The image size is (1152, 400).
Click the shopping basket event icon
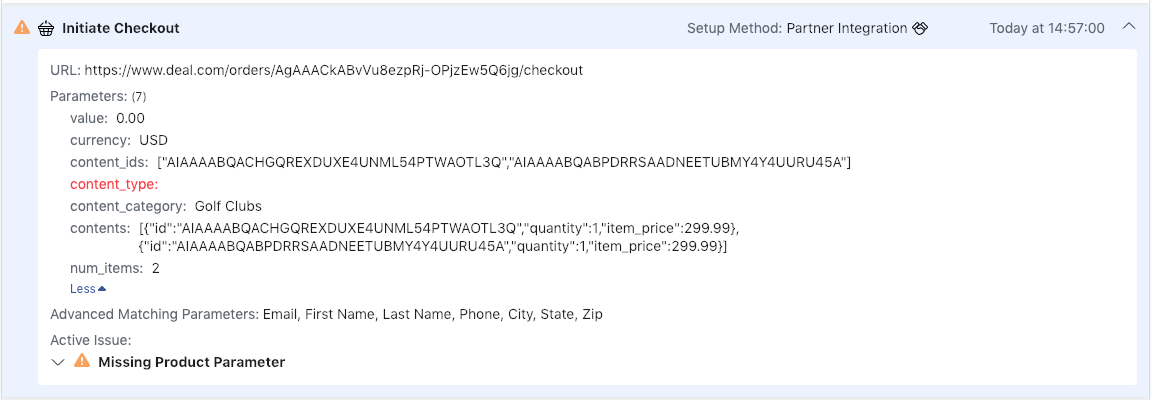pyautogui.click(x=46, y=28)
